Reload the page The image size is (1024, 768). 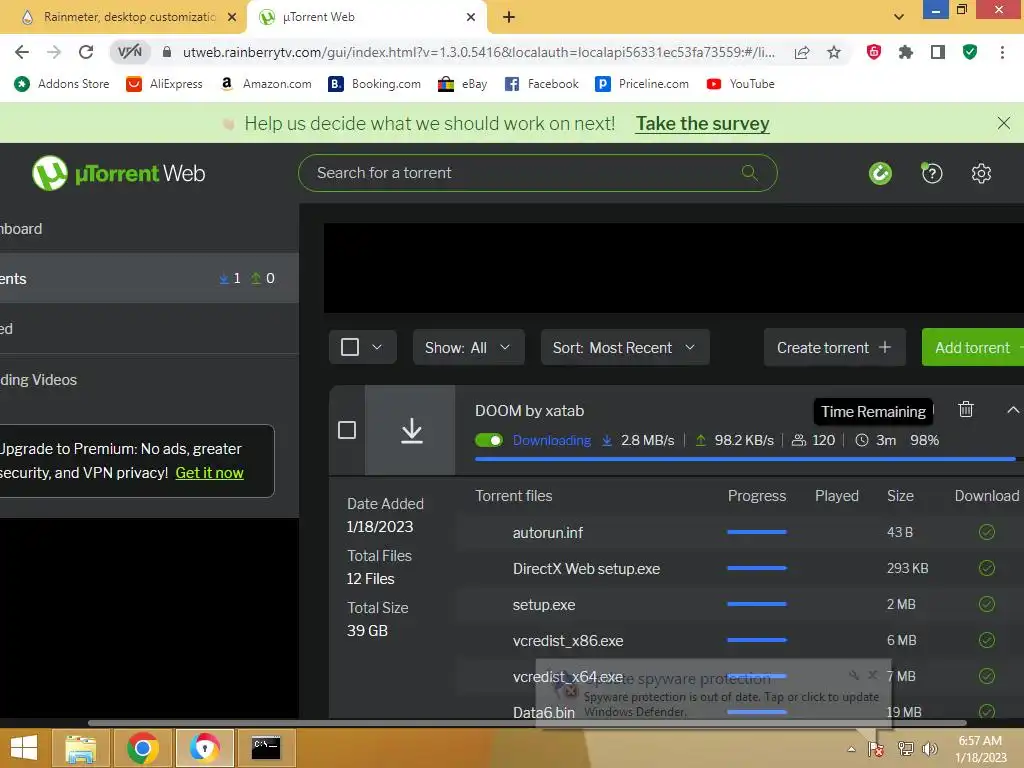point(86,52)
